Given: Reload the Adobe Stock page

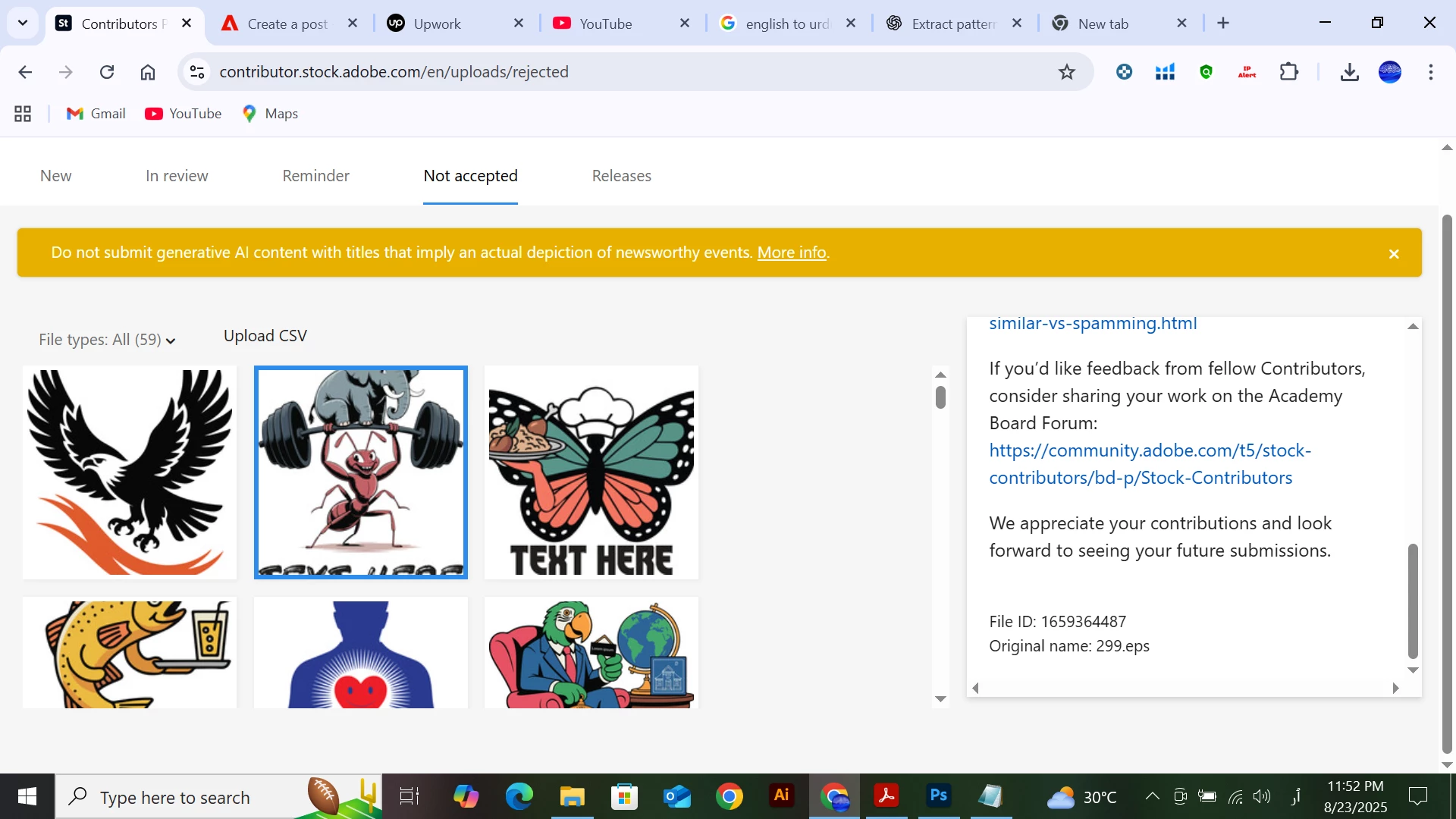Looking at the screenshot, I should [107, 72].
